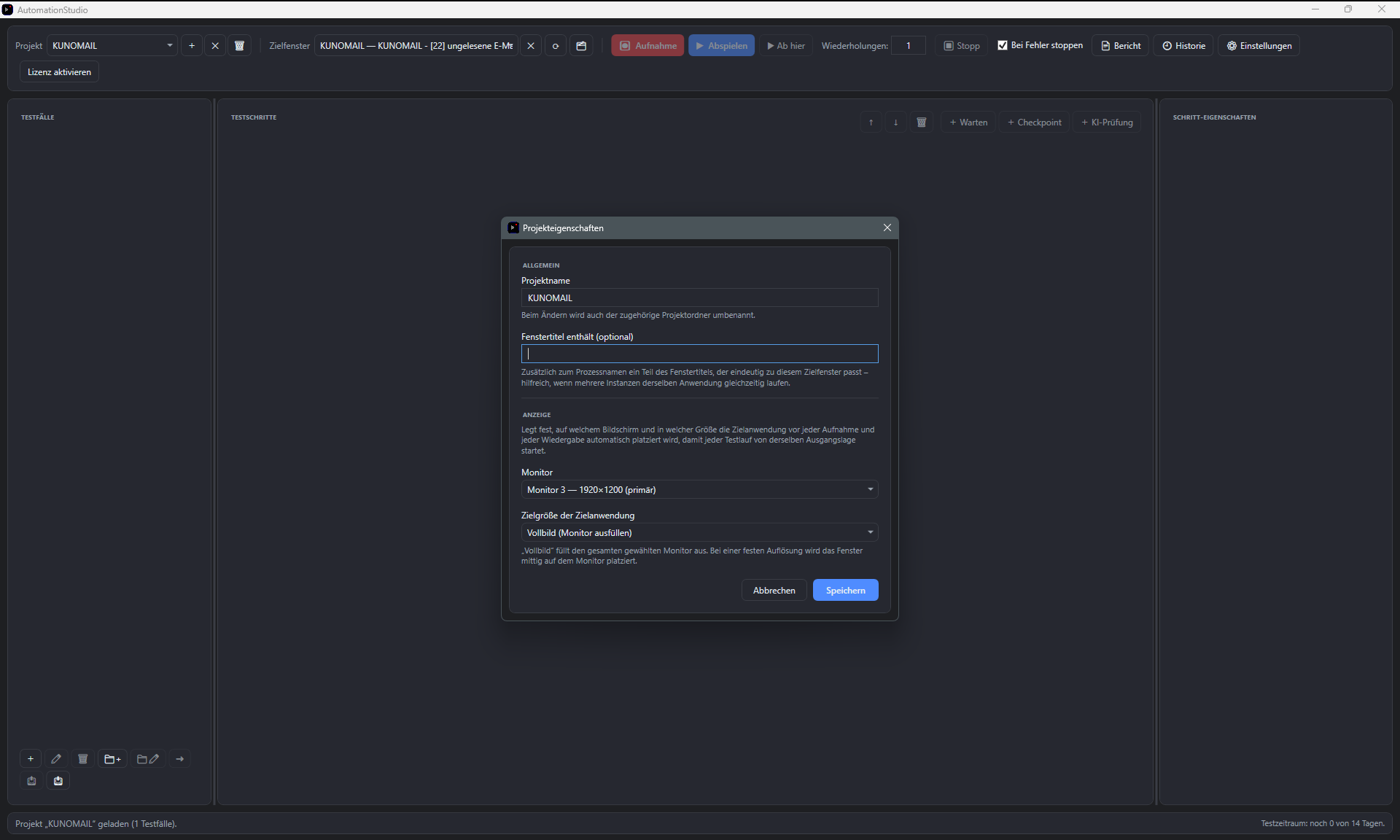This screenshot has height=840, width=1400.
Task: Click the Wiederholungen count field
Action: 909,45
